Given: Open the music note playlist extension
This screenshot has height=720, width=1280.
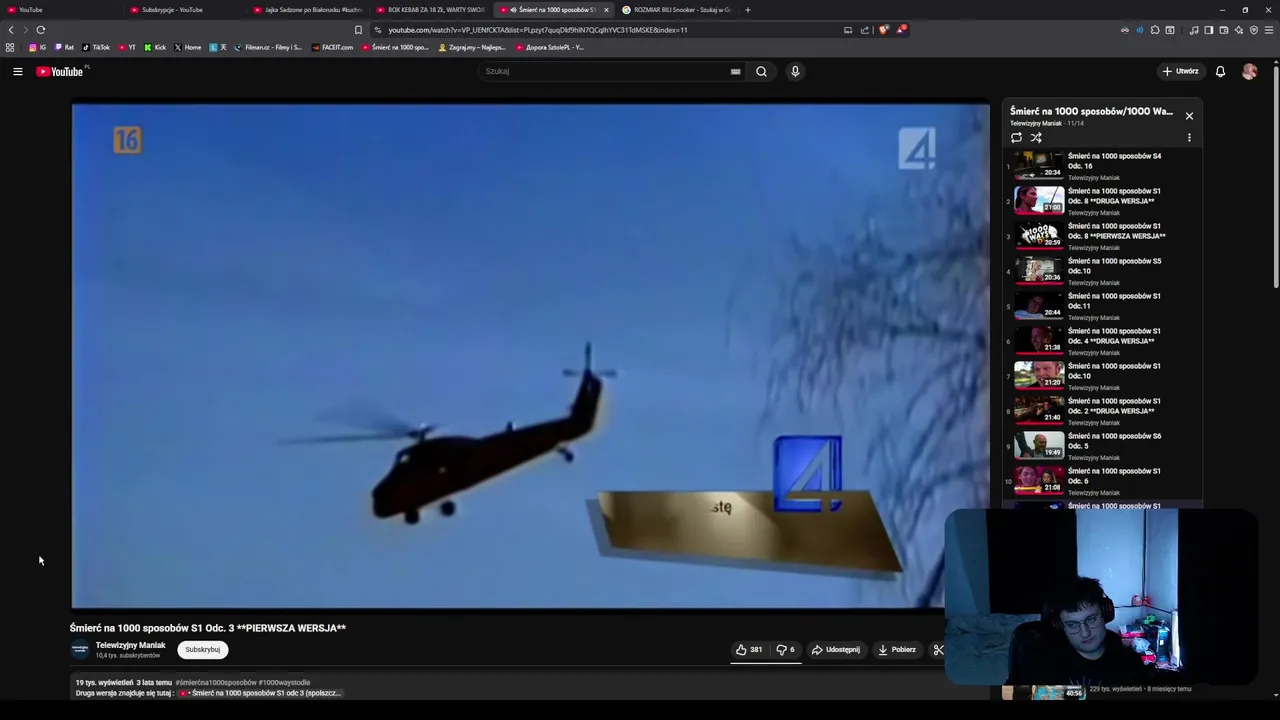Looking at the screenshot, I should [x=1193, y=30].
